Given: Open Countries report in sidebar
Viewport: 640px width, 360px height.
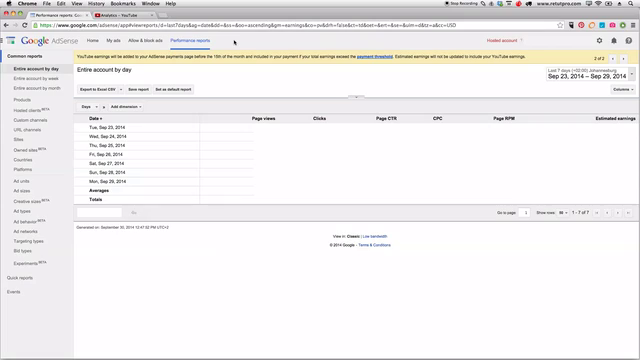Looking at the screenshot, I should (x=23, y=160).
